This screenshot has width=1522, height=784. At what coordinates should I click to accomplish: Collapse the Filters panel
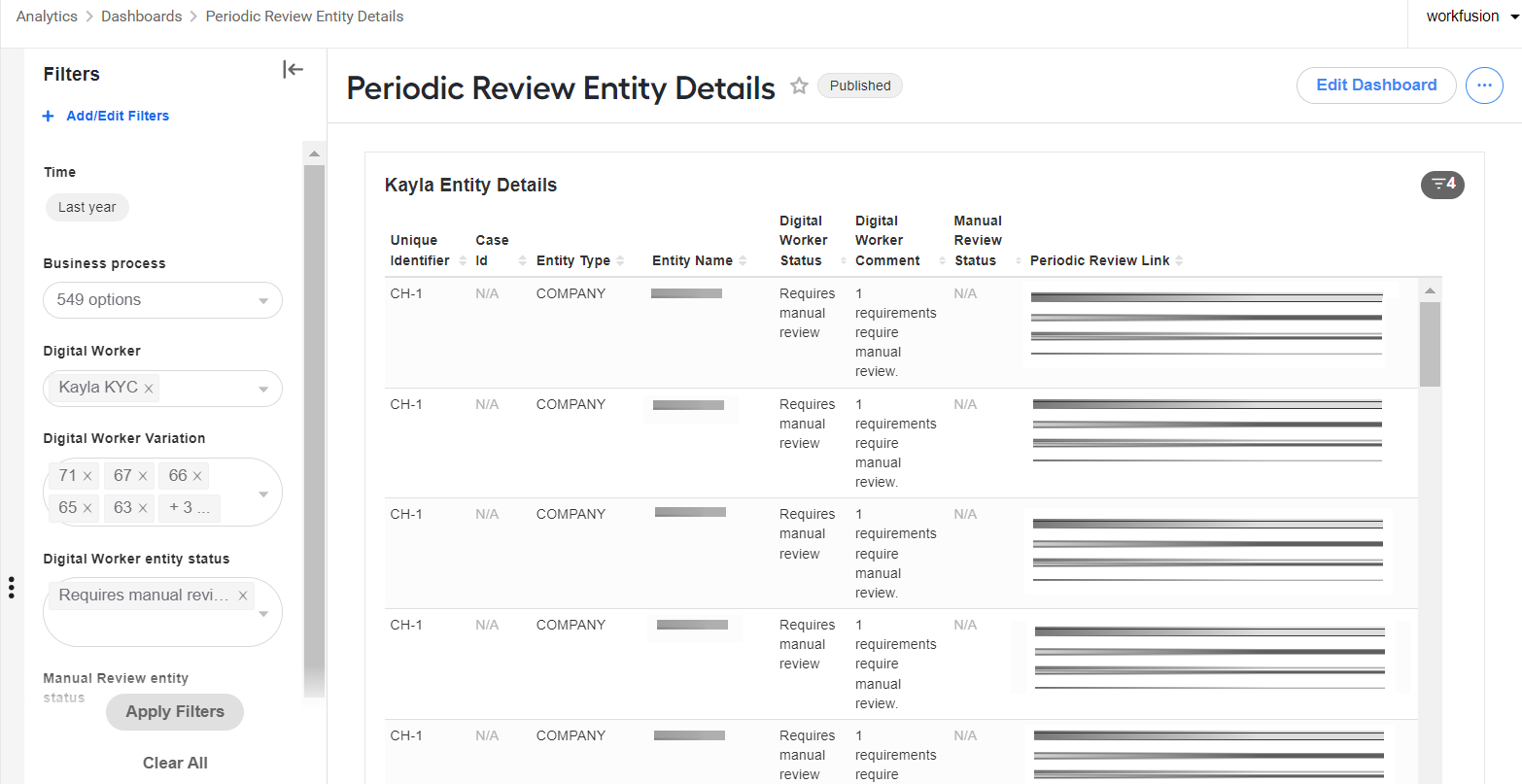coord(294,69)
